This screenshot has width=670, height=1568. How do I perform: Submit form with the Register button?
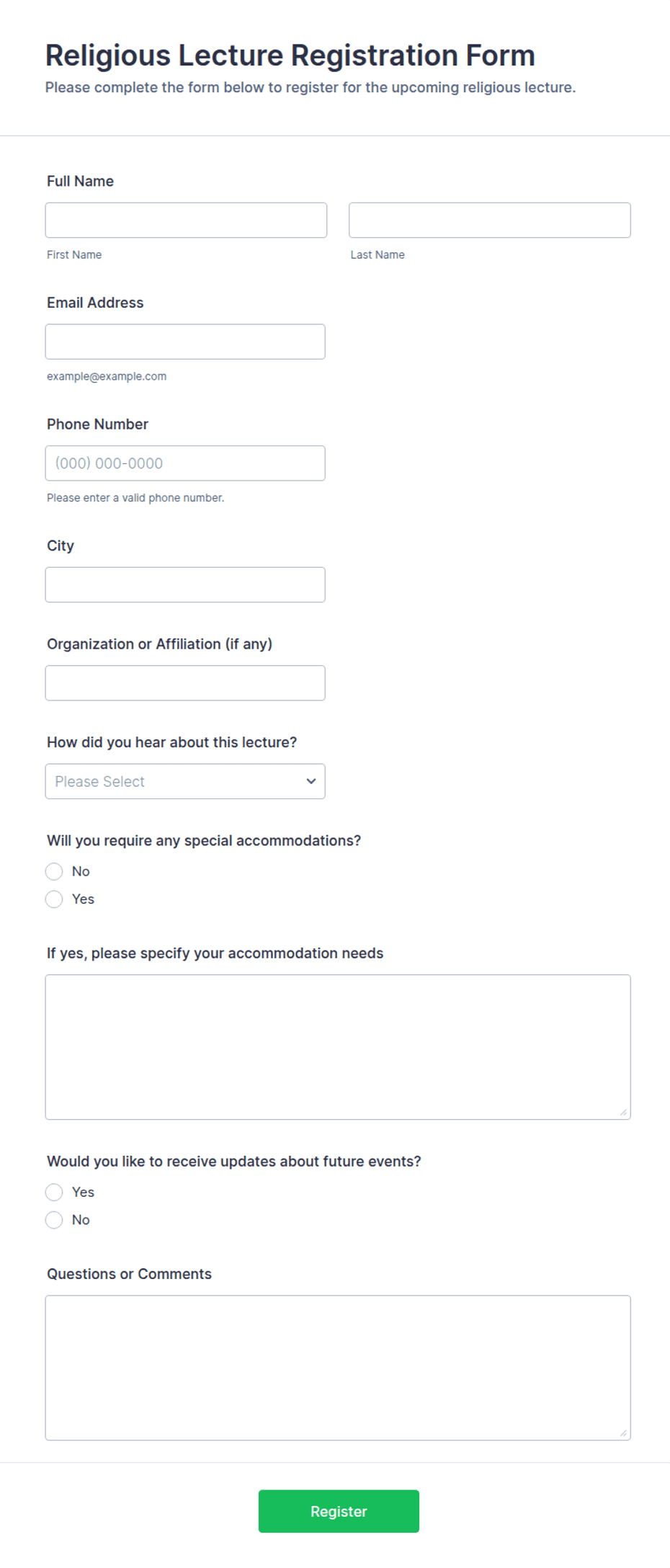click(339, 1511)
